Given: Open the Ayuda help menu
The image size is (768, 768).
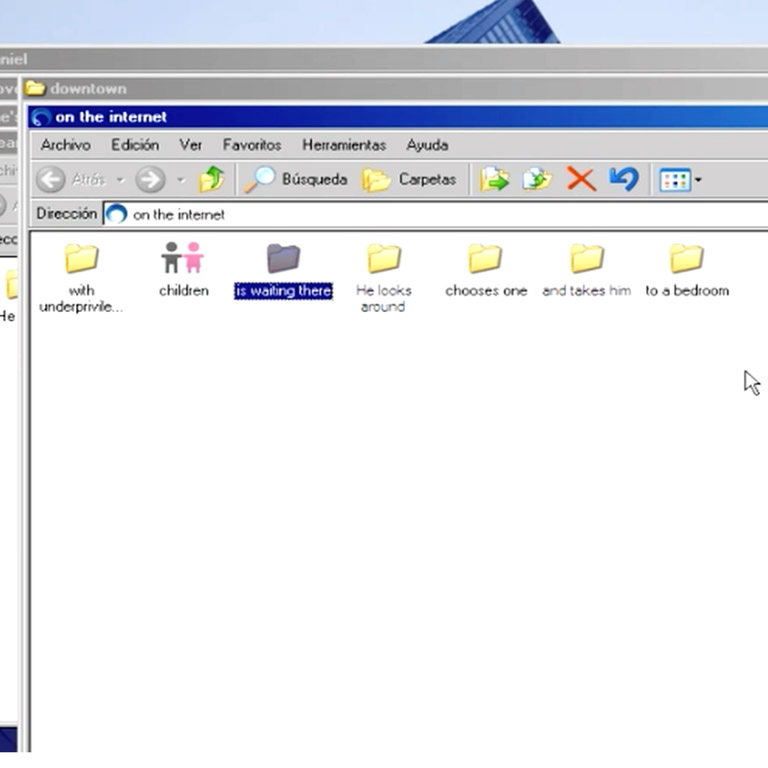Looking at the screenshot, I should click(426, 145).
